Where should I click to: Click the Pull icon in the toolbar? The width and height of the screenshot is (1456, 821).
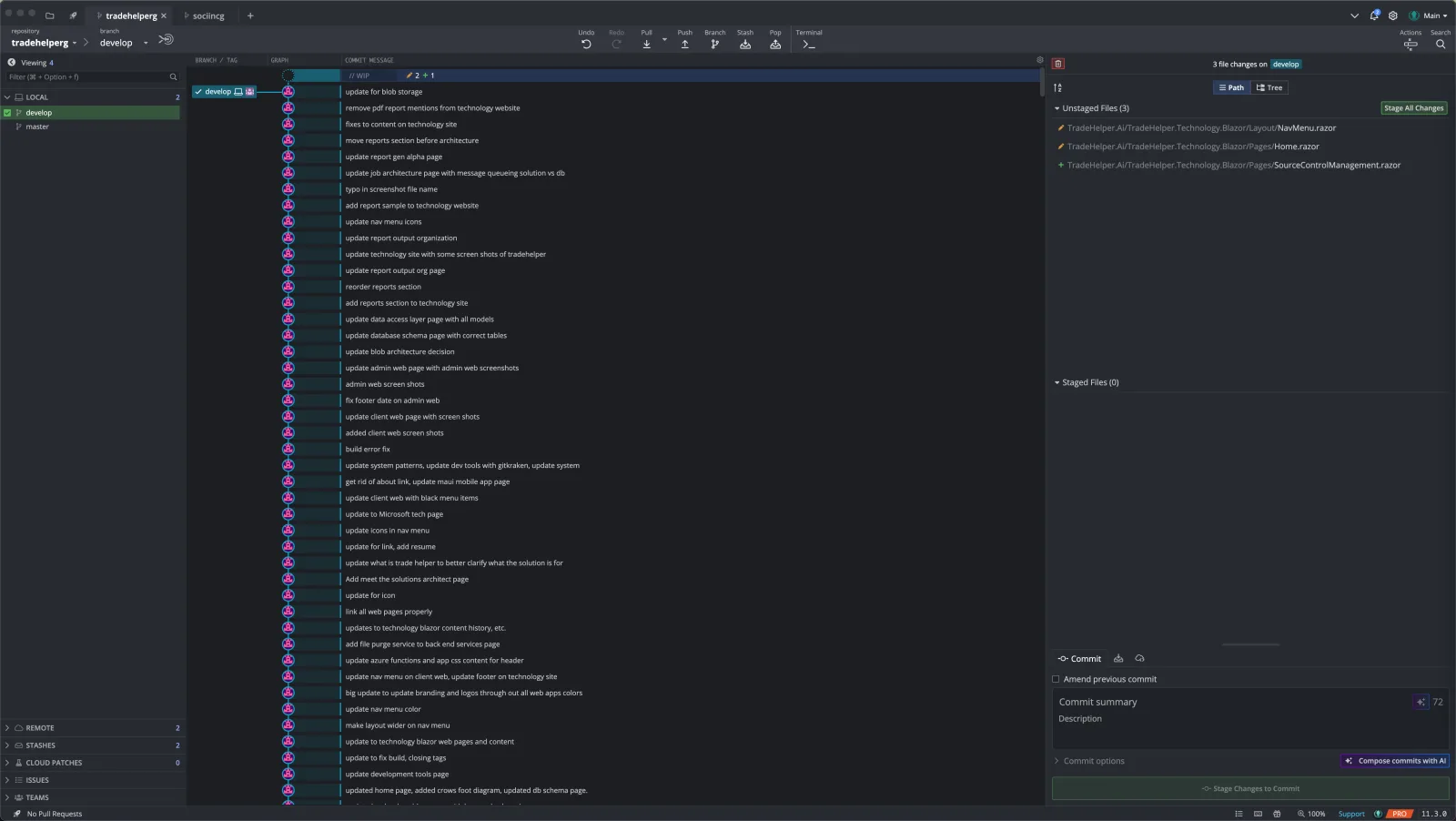pyautogui.click(x=646, y=44)
